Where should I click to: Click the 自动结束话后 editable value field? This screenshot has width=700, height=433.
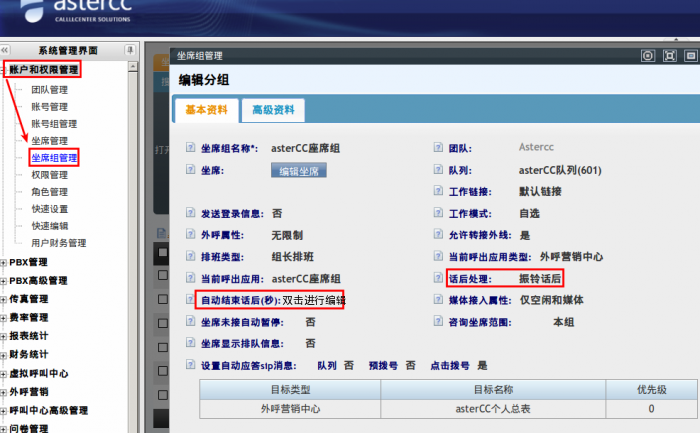pyautogui.click(x=314, y=300)
